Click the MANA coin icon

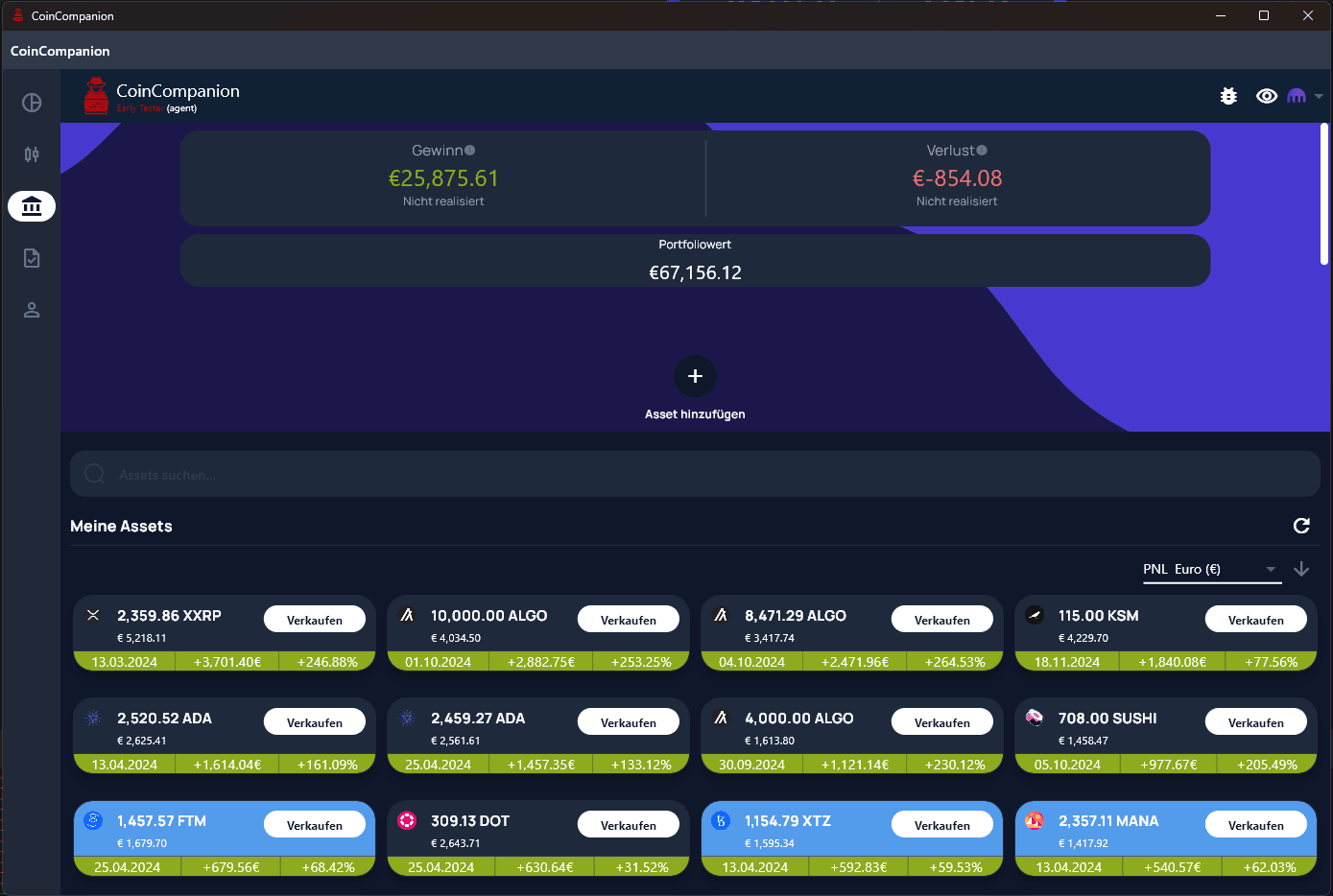(x=1035, y=820)
